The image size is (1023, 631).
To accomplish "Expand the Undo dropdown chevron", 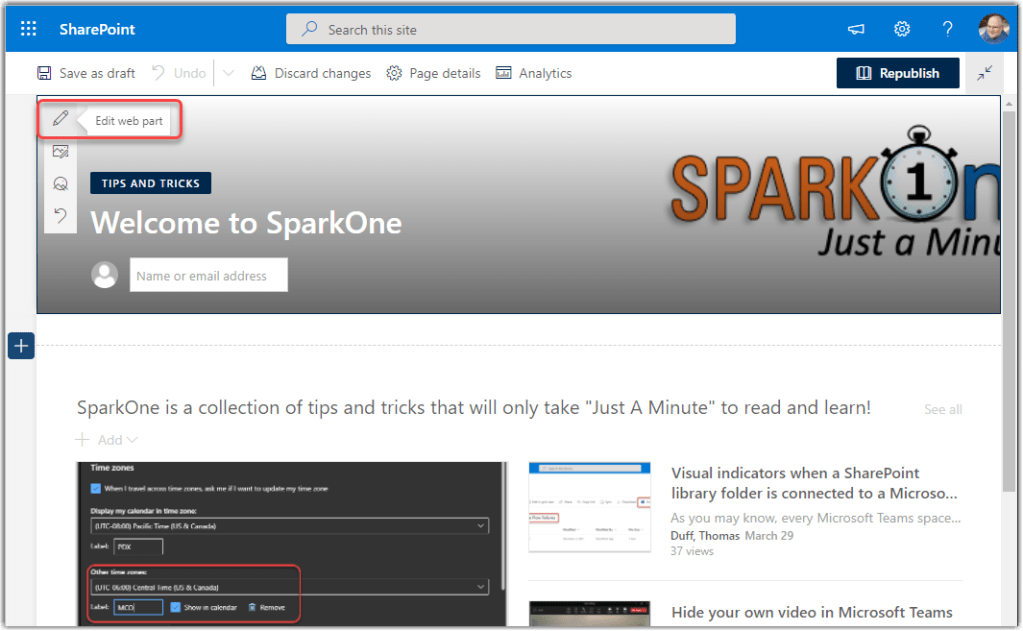I will [228, 73].
